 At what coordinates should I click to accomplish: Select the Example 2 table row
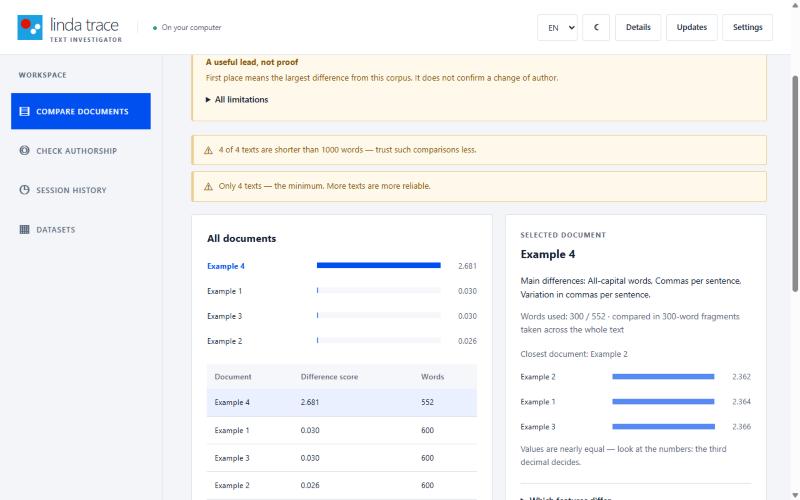341,485
